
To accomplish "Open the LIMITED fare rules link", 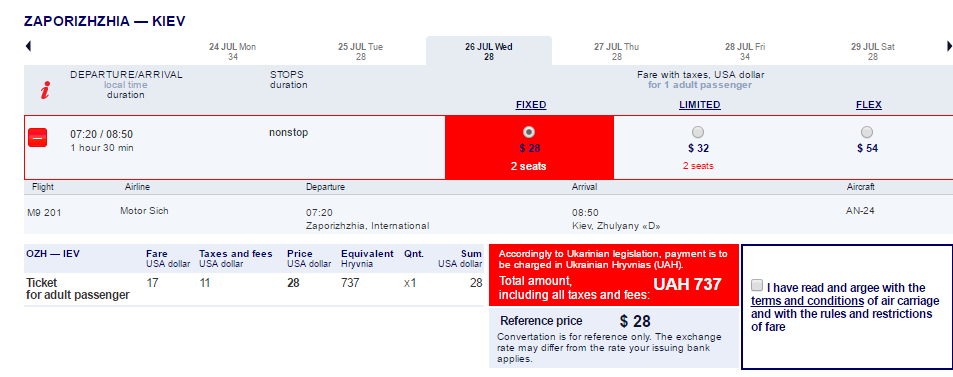I will (x=700, y=105).
